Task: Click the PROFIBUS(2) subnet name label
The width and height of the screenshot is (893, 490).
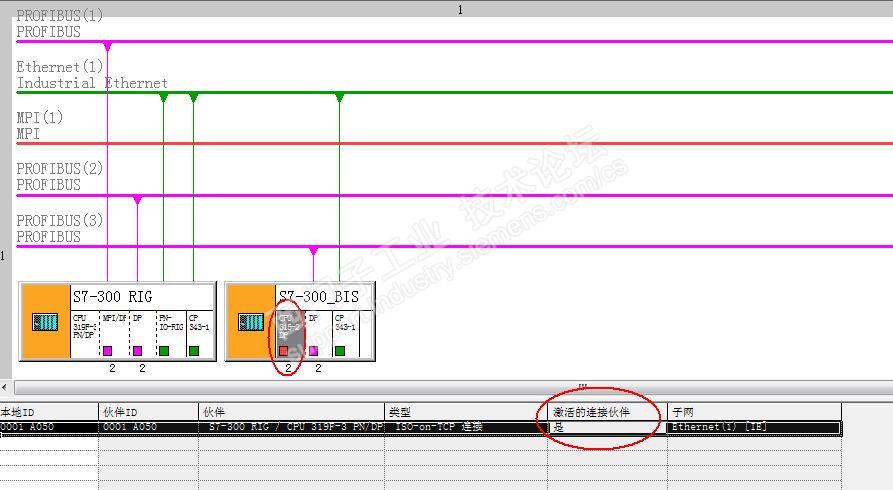Action: (x=59, y=169)
